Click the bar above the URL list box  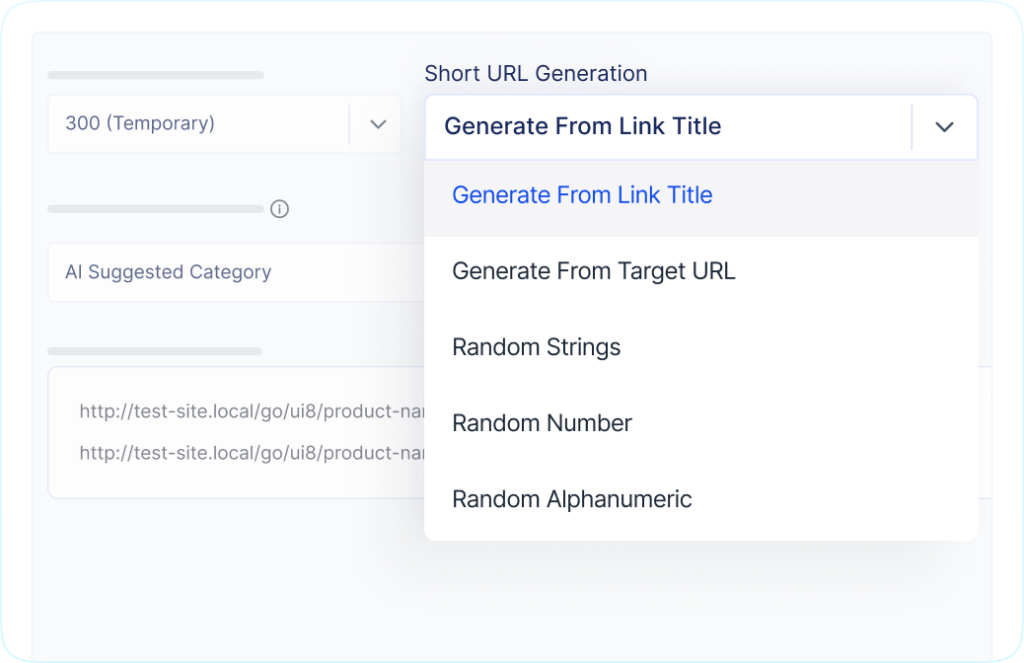[x=153, y=351]
